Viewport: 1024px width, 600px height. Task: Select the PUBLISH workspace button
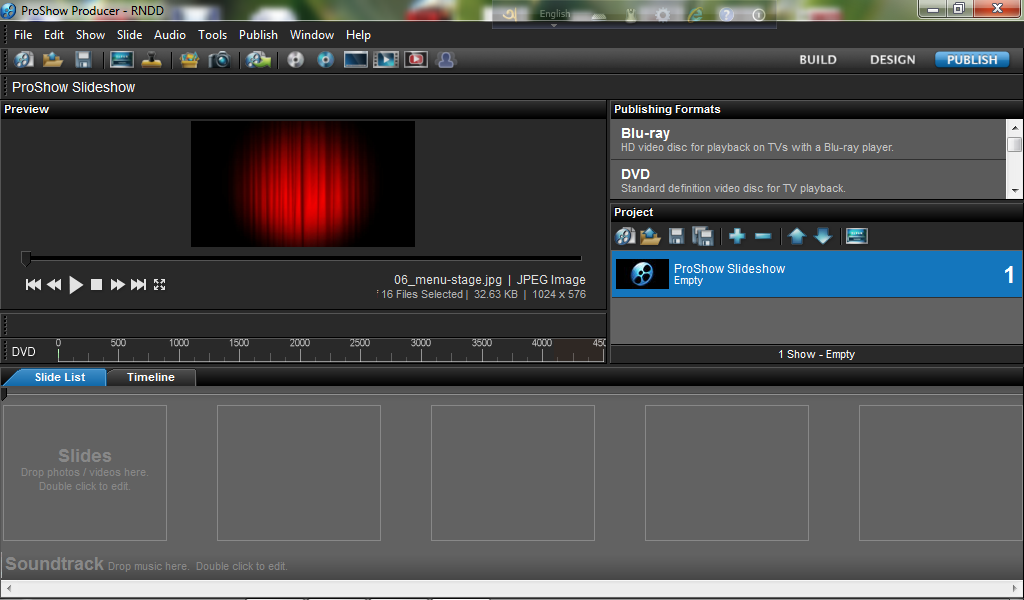point(972,60)
